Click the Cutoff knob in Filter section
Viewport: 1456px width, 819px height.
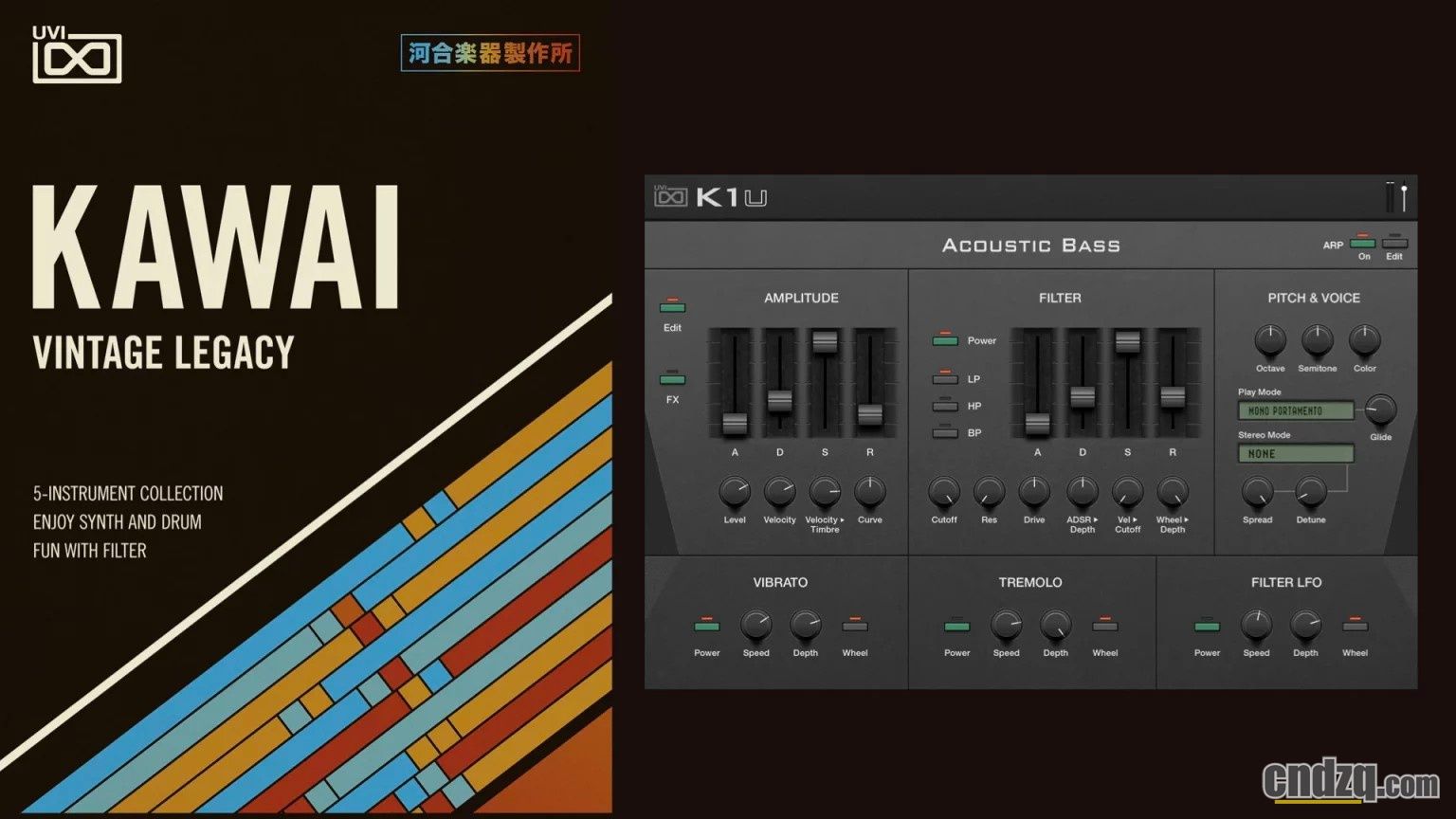943,492
